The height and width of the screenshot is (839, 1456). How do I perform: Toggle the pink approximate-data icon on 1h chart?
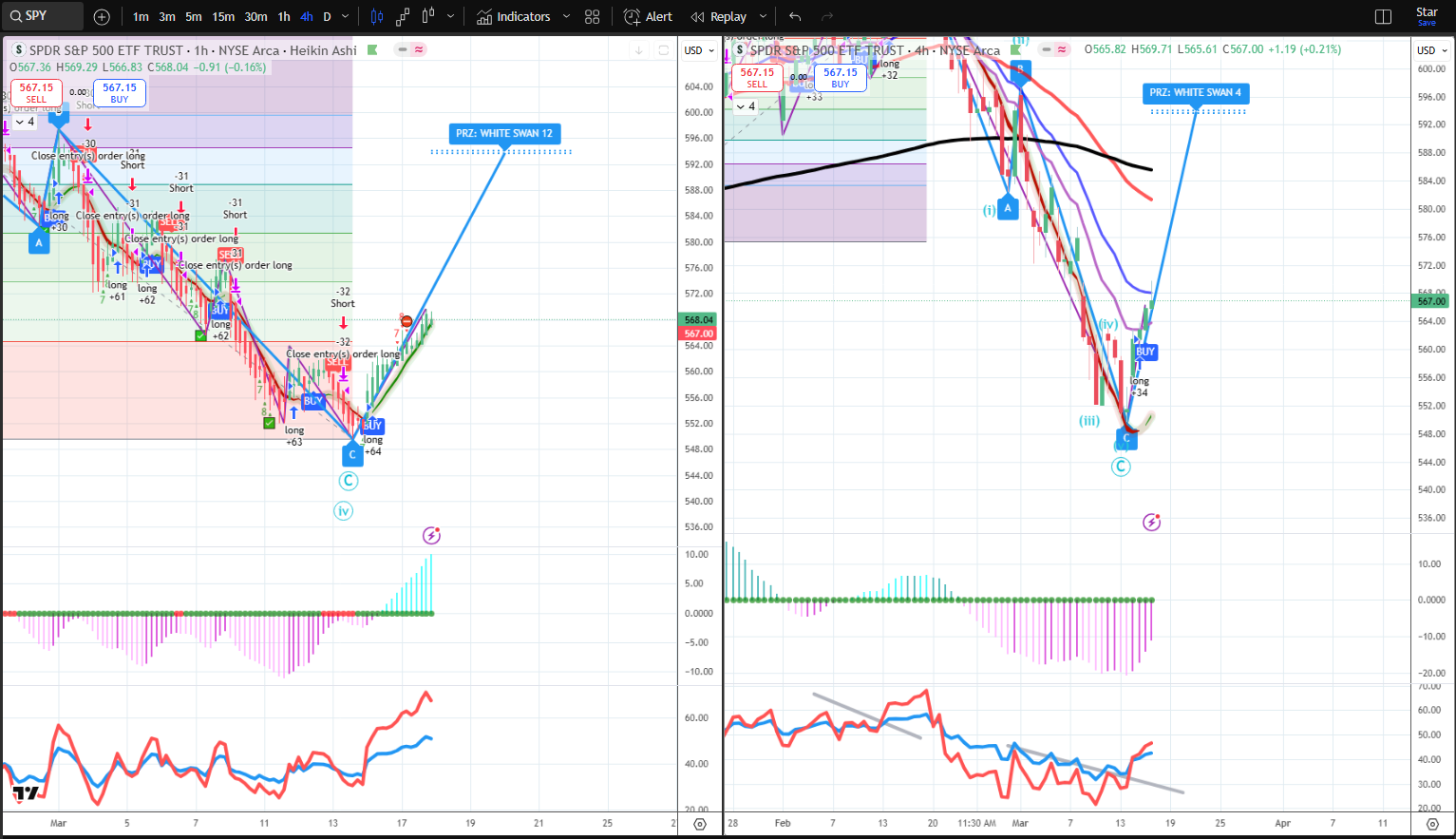click(x=419, y=49)
